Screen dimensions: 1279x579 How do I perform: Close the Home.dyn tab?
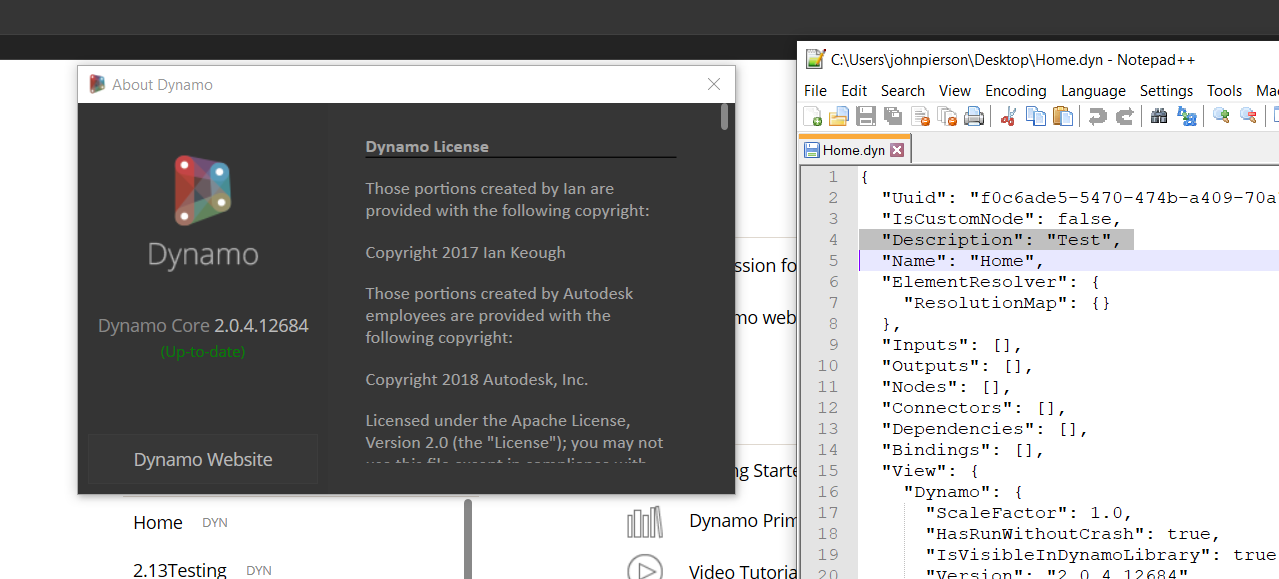tap(895, 148)
